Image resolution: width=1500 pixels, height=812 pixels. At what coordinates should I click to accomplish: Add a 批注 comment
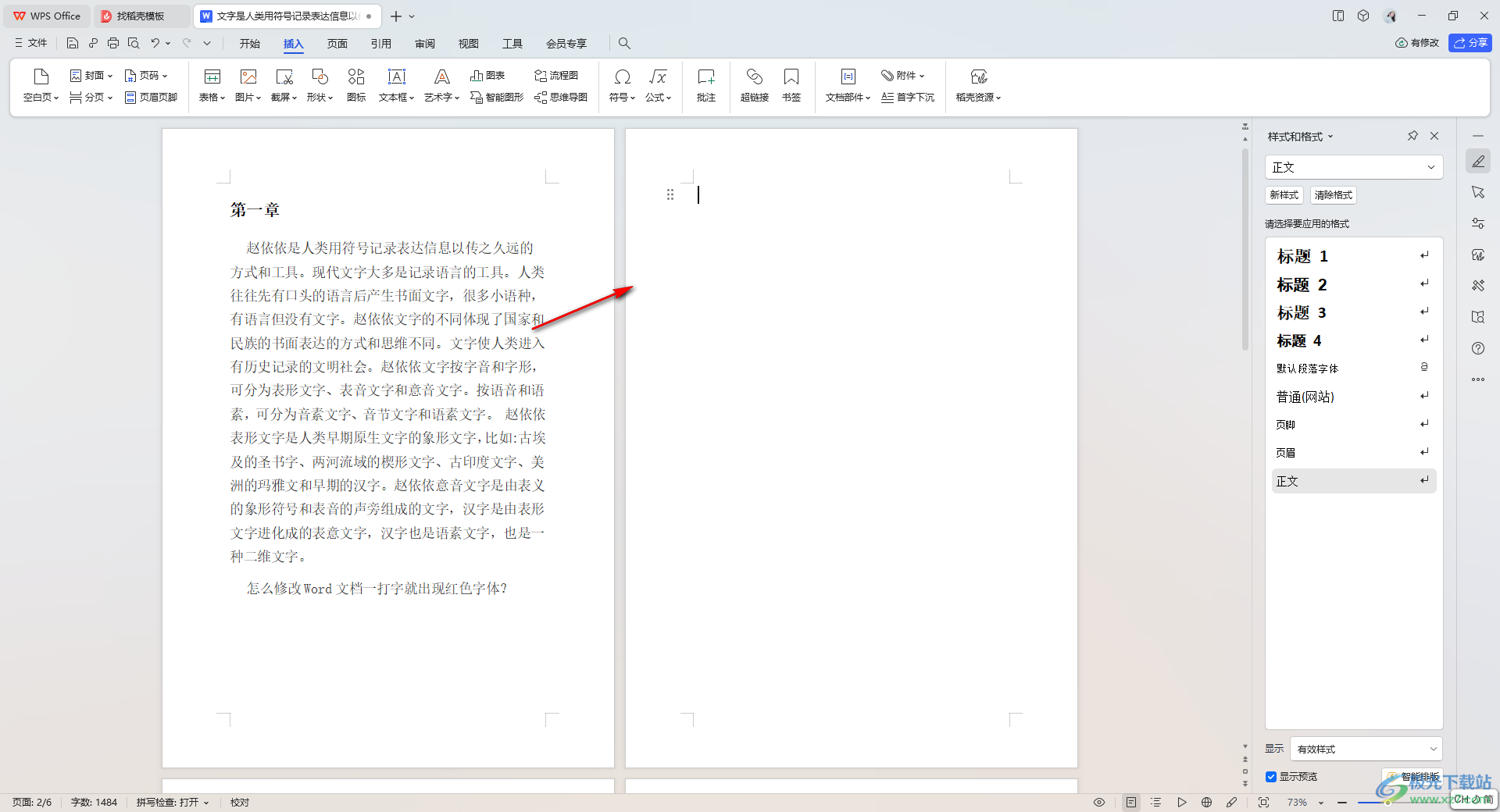tap(706, 85)
